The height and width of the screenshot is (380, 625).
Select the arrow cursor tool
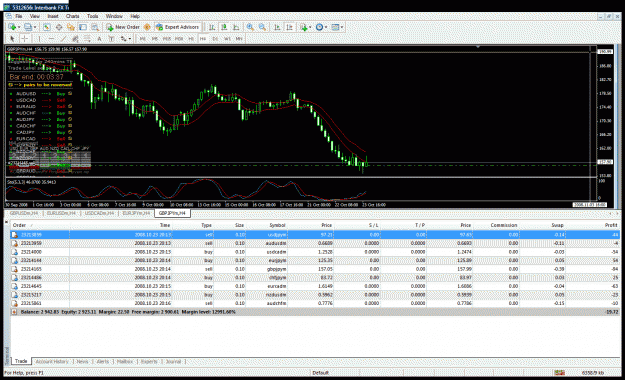[x=12, y=39]
